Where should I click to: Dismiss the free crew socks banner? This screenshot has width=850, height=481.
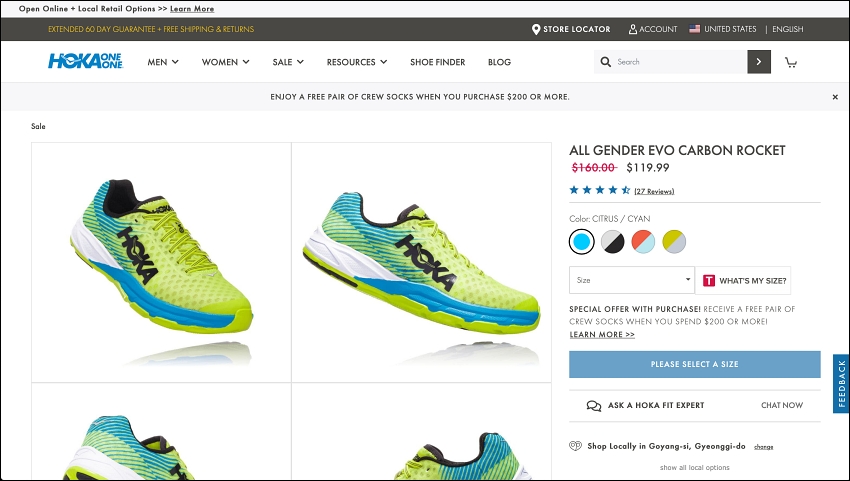(x=835, y=97)
